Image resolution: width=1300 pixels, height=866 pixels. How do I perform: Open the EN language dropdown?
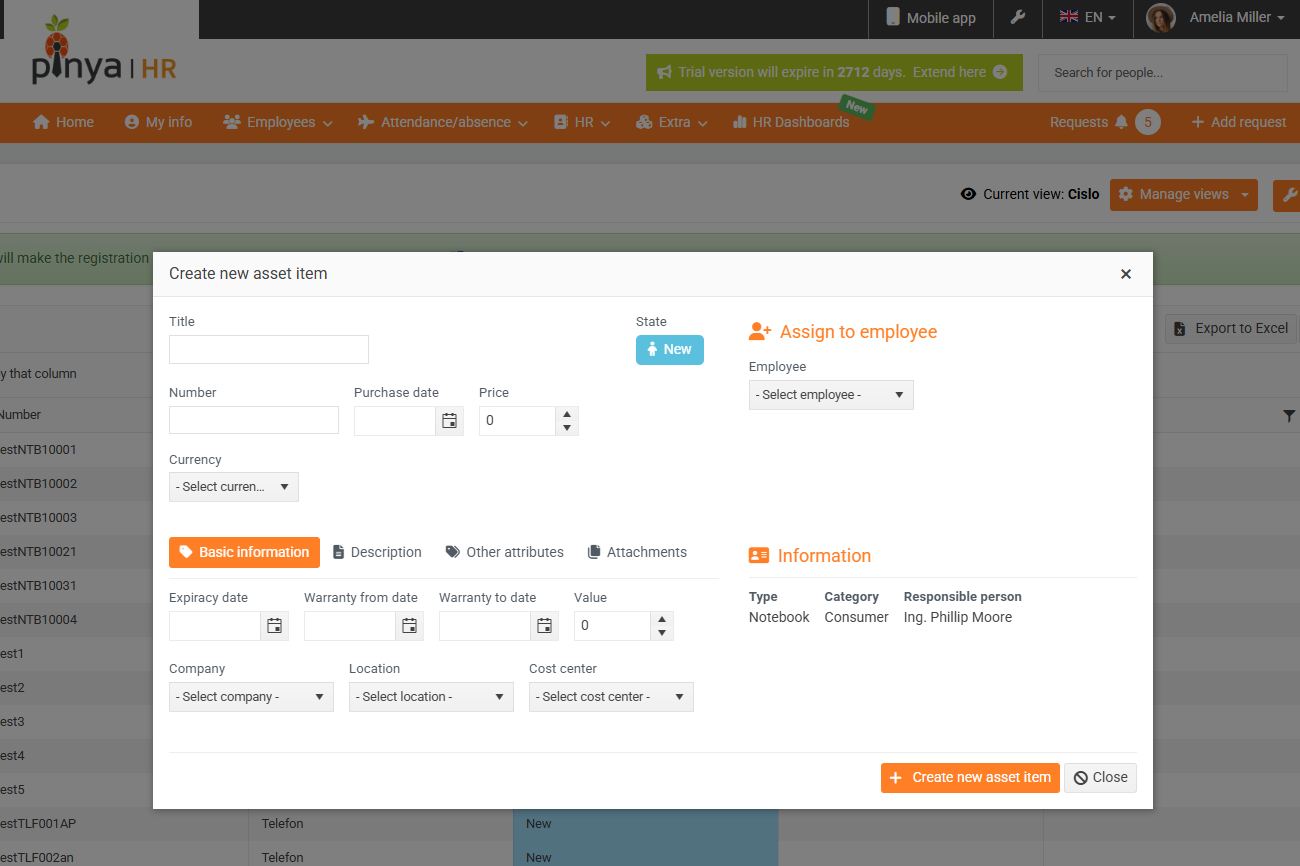click(1088, 17)
